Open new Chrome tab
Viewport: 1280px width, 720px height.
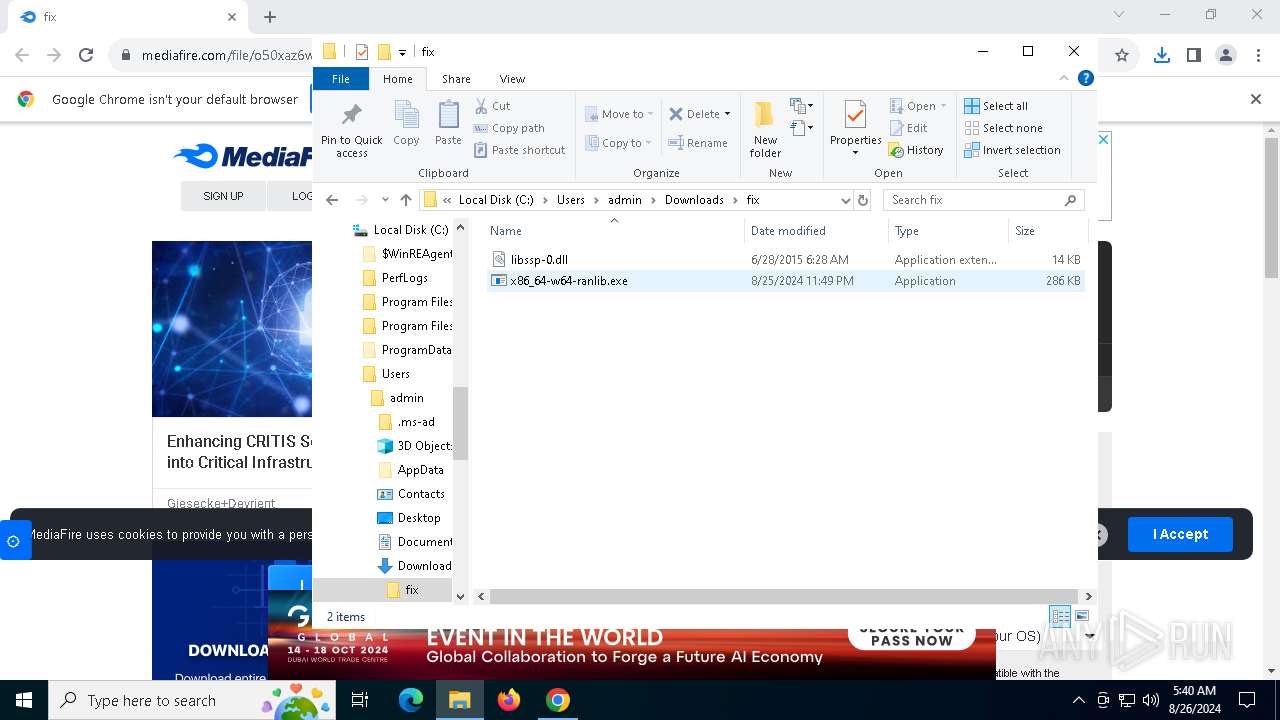click(x=270, y=17)
